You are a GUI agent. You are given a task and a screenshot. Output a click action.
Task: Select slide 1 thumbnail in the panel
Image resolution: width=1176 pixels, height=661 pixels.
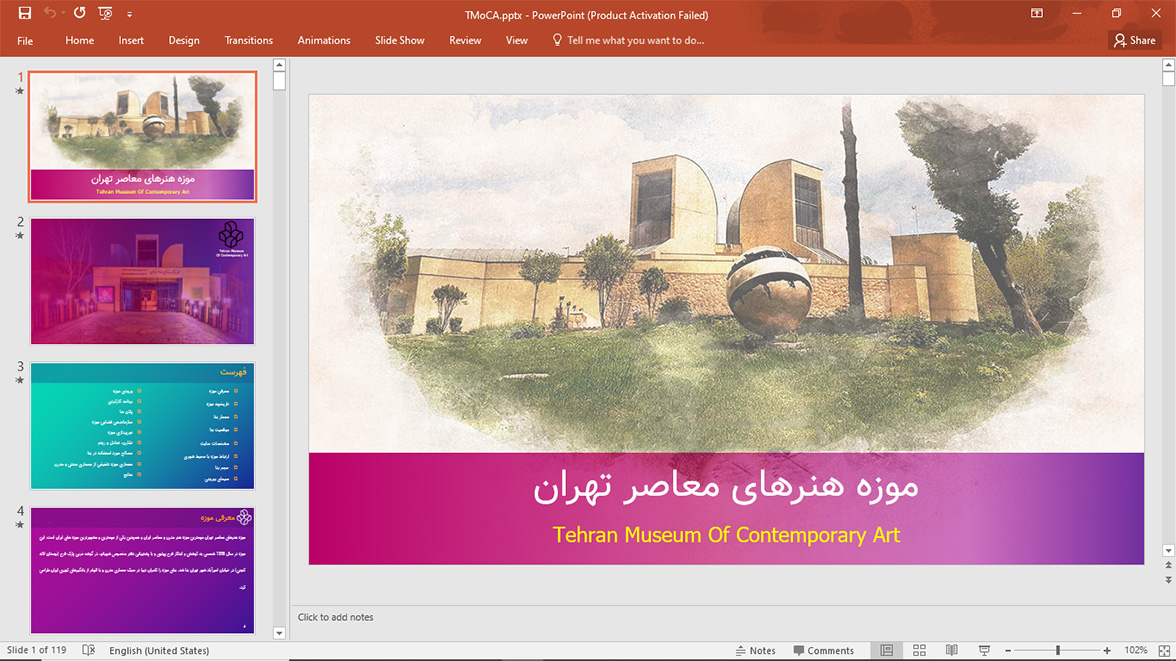[x=142, y=137]
